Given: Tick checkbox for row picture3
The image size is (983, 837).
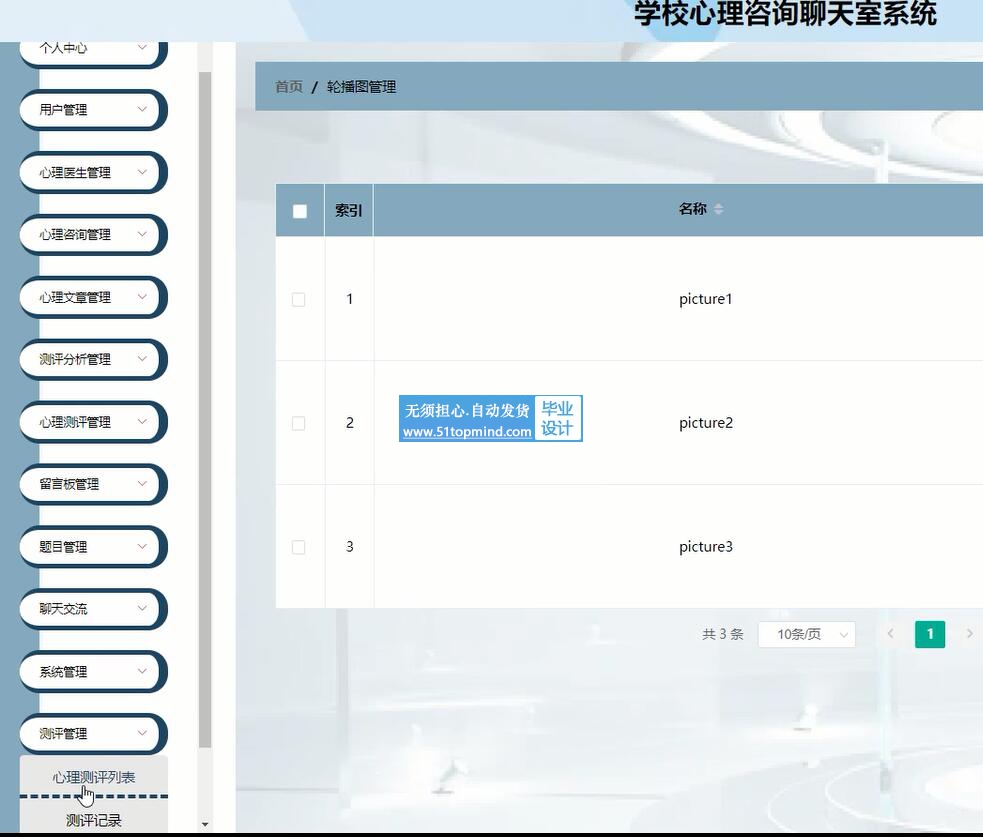Looking at the screenshot, I should pos(299,547).
